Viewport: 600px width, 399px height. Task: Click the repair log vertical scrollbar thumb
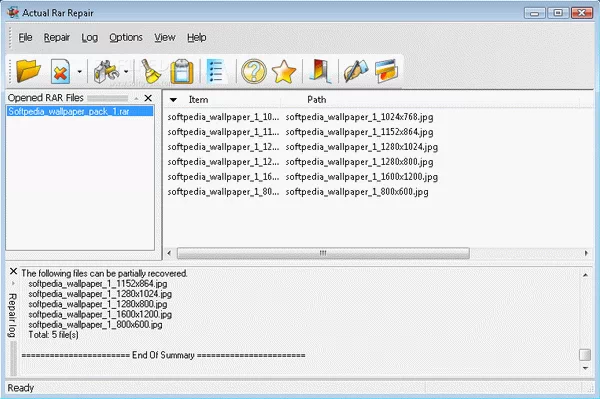(x=585, y=355)
